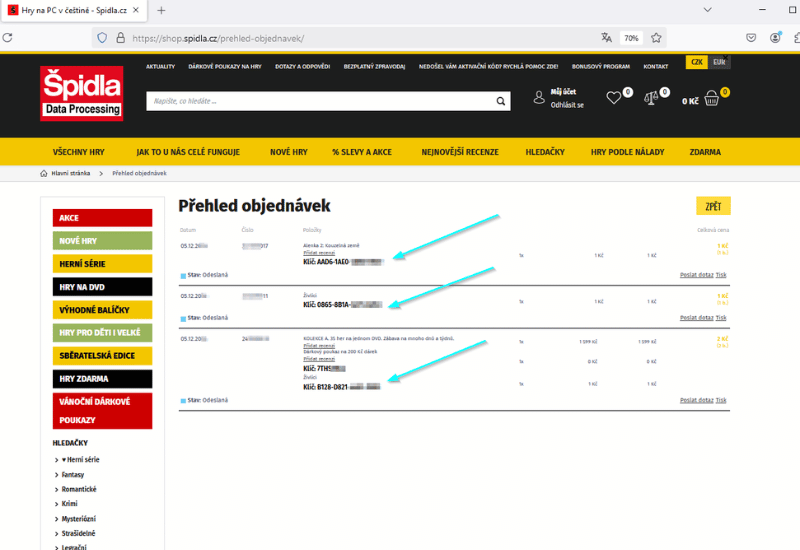Open shopping basket icon

712,98
